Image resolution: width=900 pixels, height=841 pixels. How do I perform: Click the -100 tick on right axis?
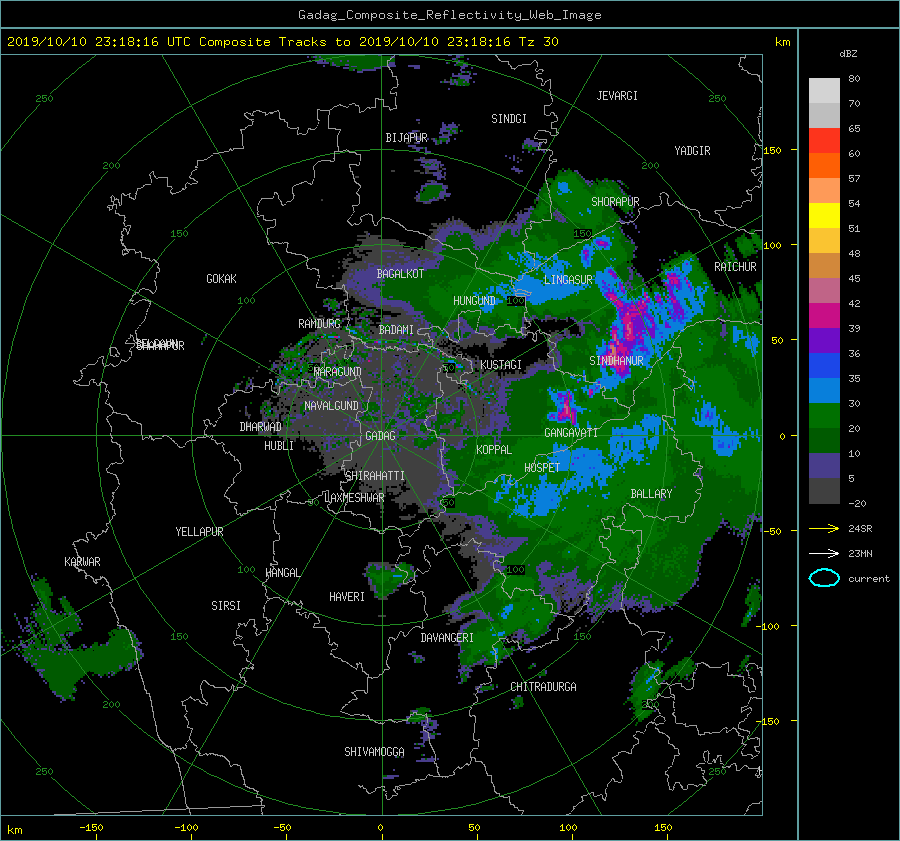[770, 626]
